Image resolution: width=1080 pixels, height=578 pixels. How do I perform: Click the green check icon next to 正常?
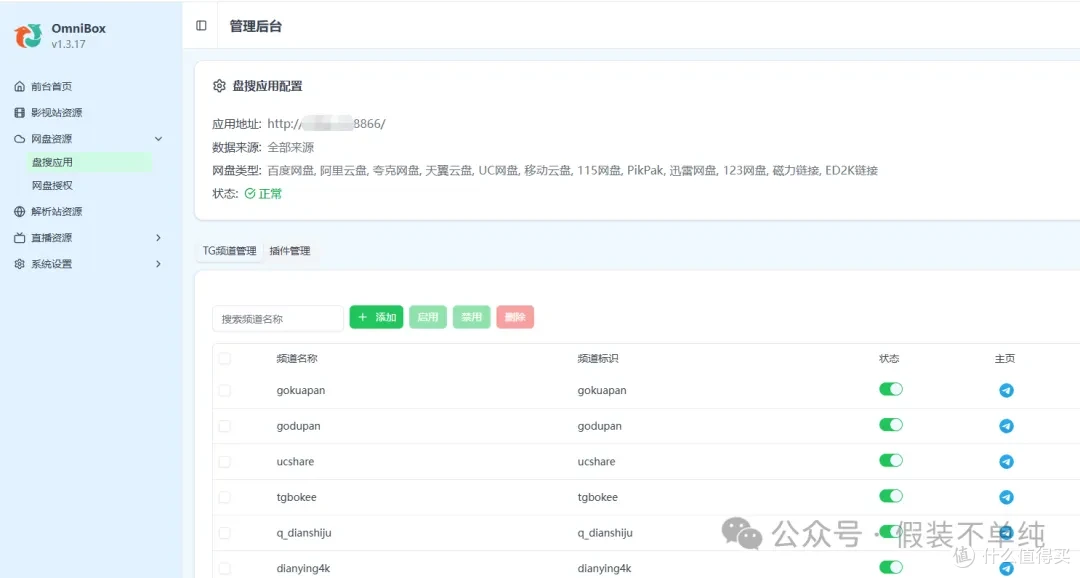pos(250,194)
